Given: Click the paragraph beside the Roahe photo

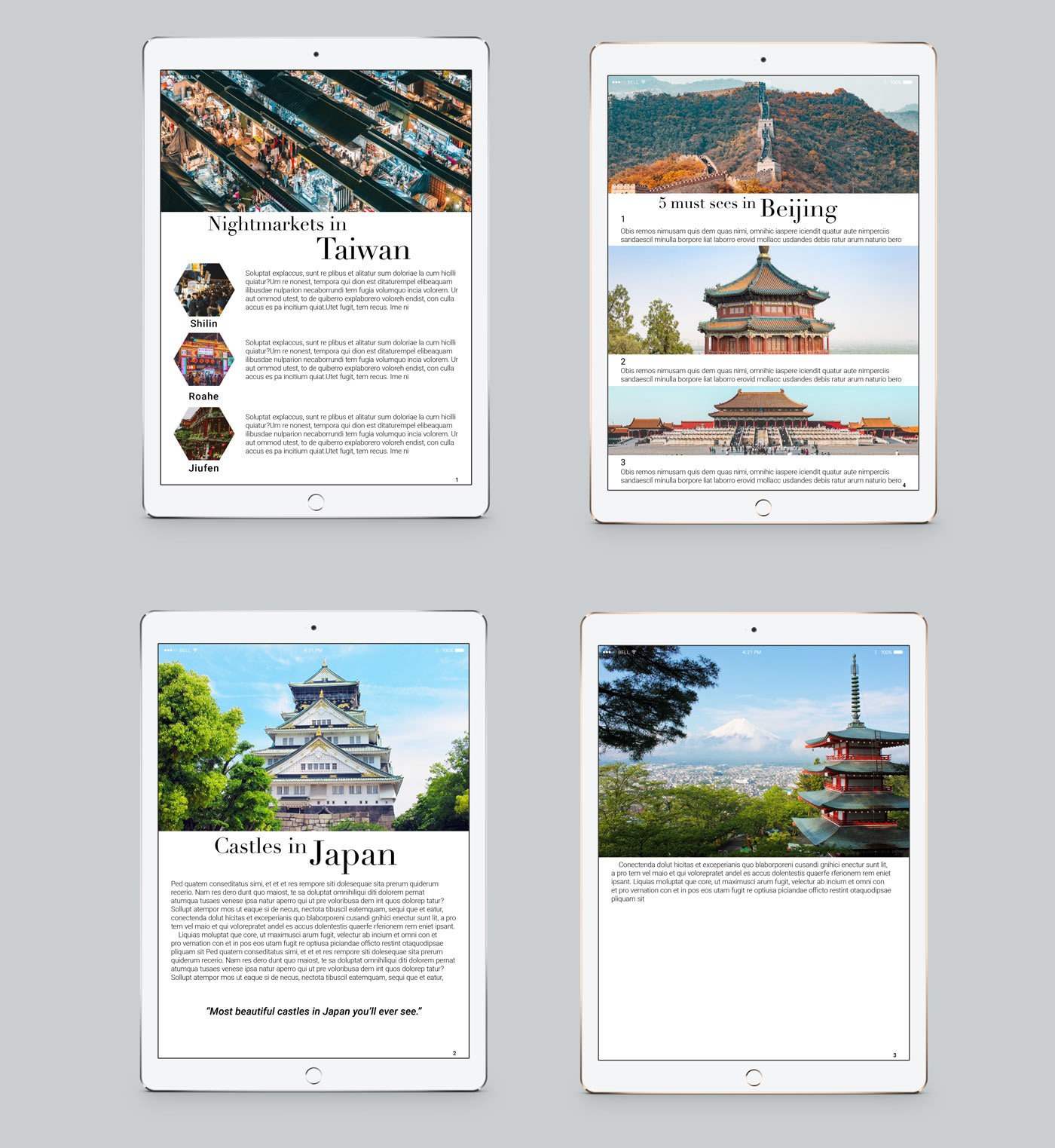Looking at the screenshot, I should tap(351, 360).
